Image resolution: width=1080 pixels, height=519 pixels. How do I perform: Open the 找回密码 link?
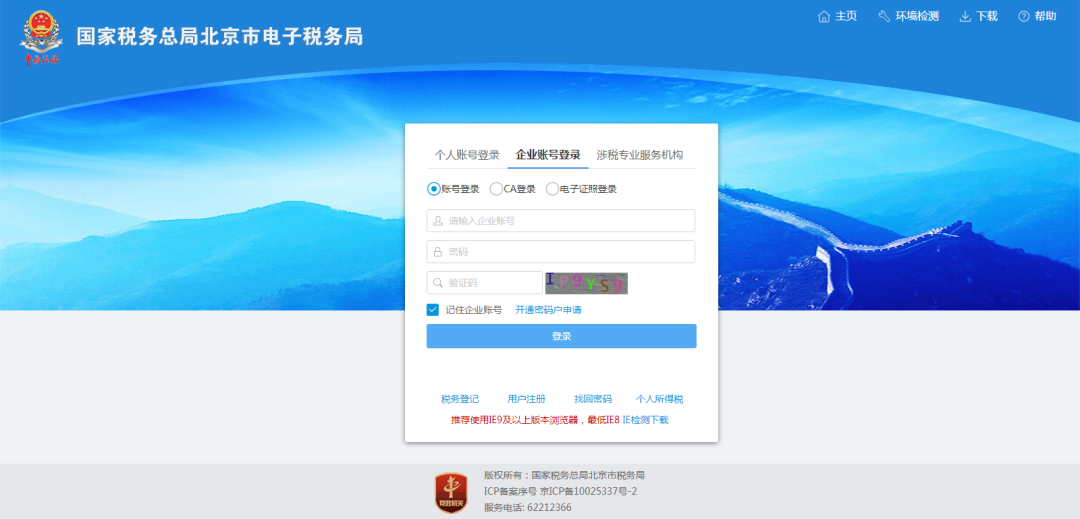tap(593, 399)
